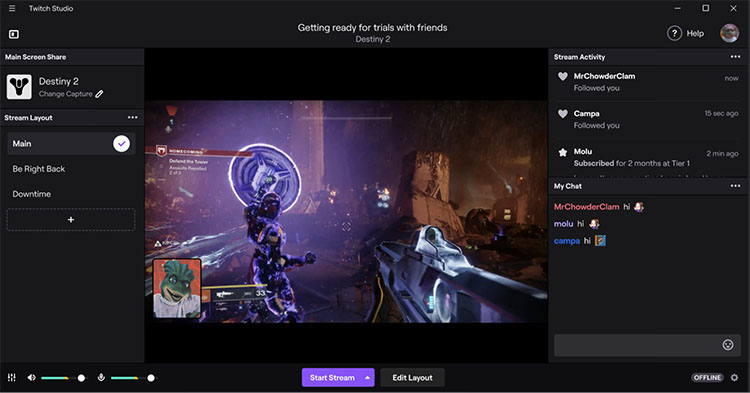Click the My Chat header label

(568, 186)
